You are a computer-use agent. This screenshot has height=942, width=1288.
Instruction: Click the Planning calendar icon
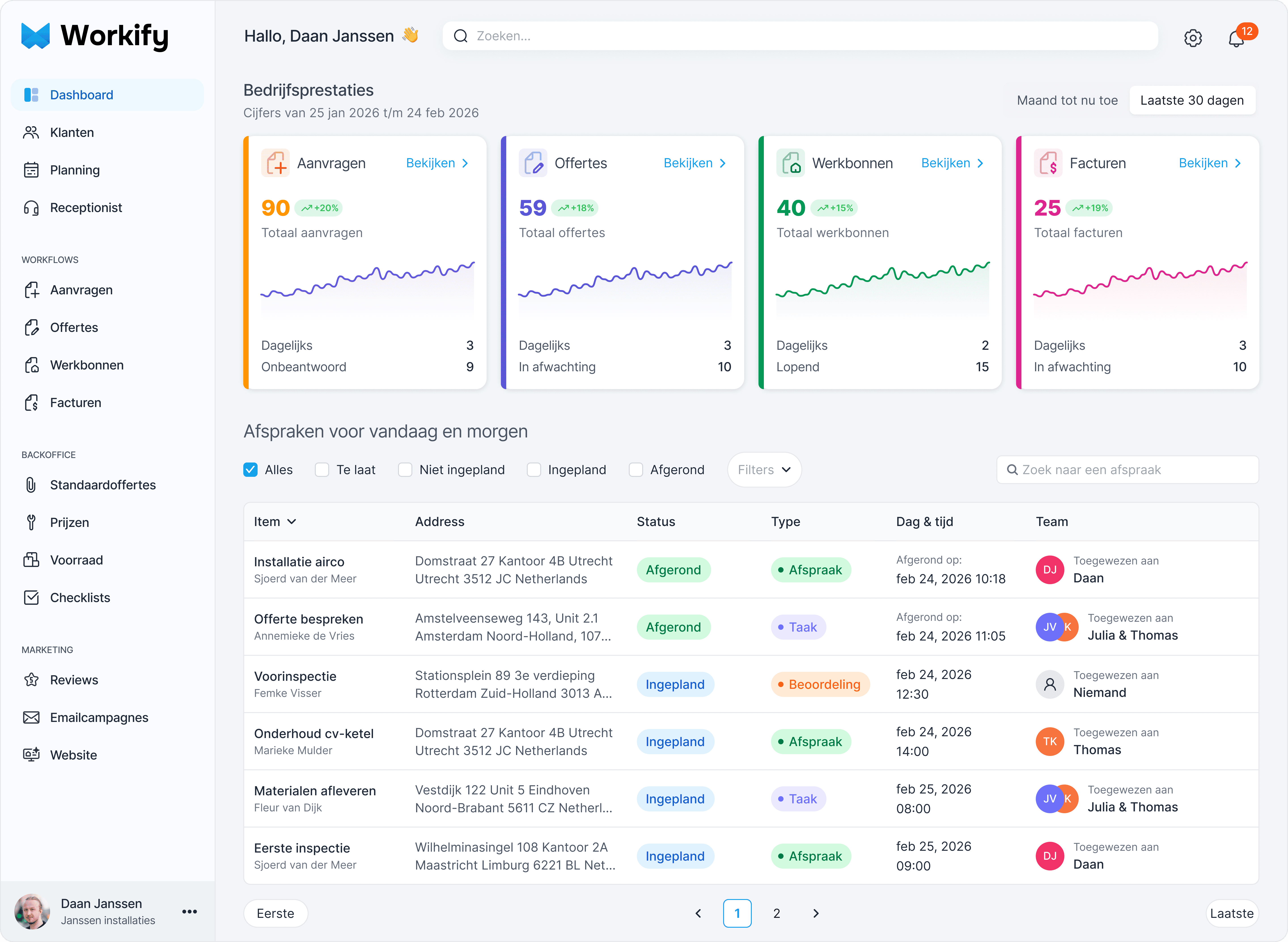(x=31, y=170)
